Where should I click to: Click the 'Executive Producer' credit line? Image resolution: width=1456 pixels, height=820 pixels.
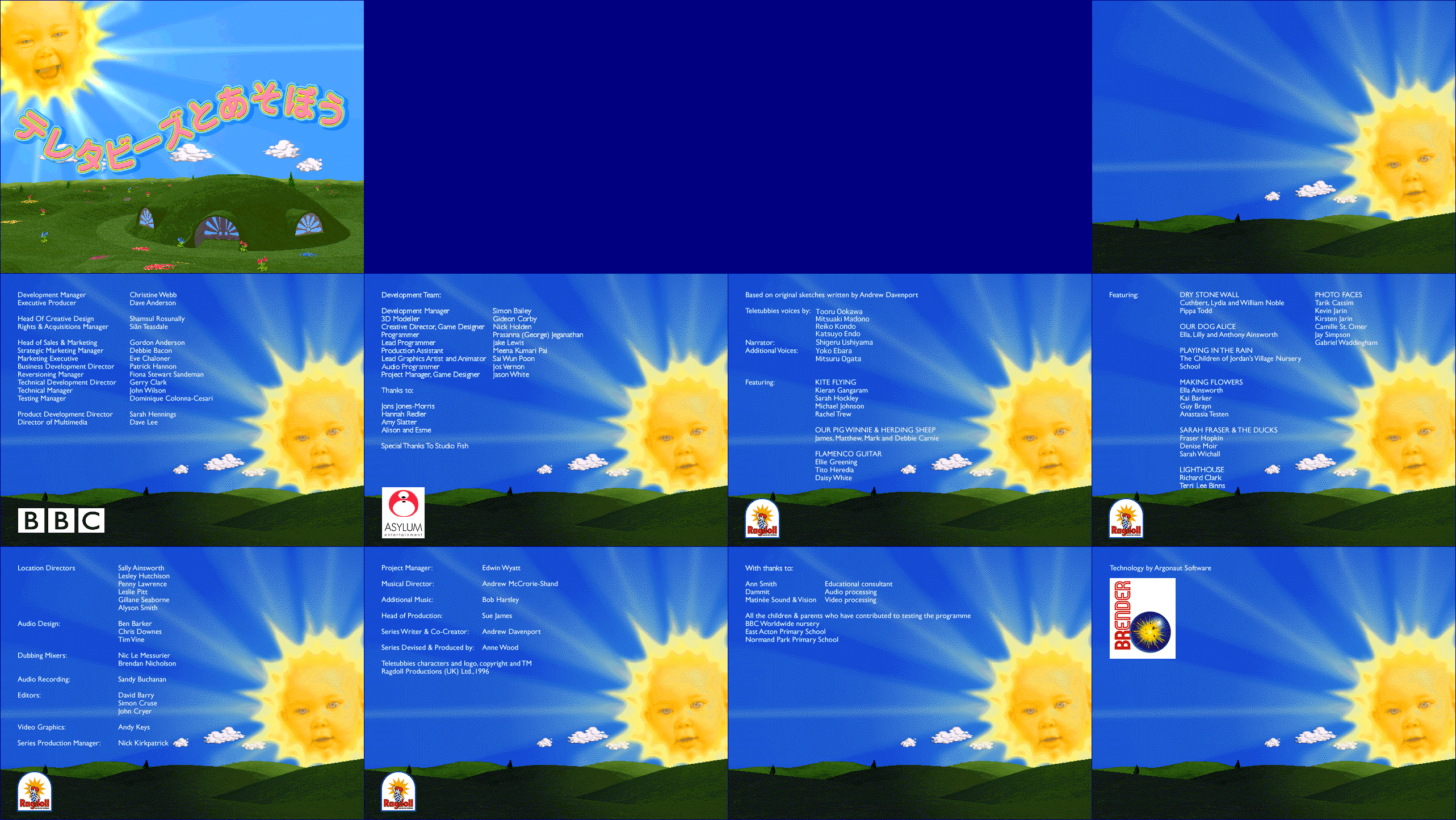pos(47,303)
